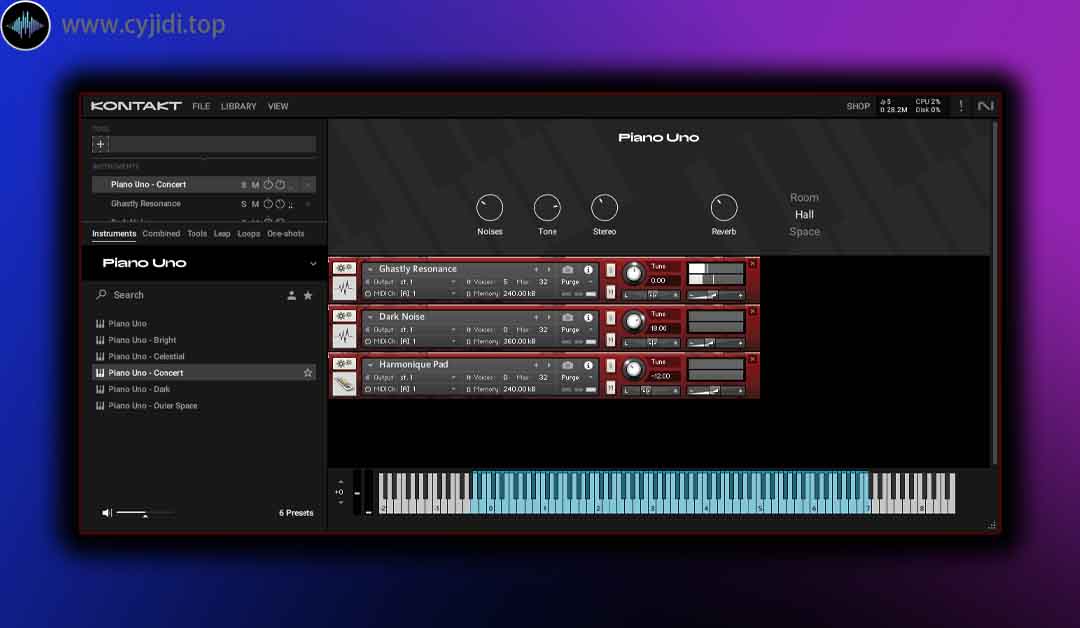Select the Space reverb type
The width and height of the screenshot is (1080, 628).
[x=804, y=232]
